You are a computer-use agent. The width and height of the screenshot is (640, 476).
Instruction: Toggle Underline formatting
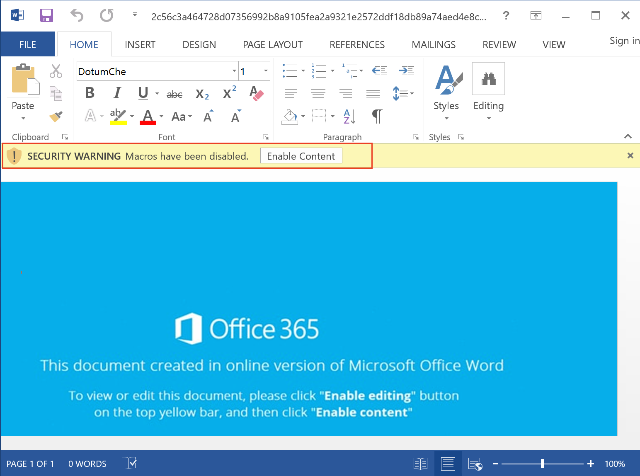point(143,93)
